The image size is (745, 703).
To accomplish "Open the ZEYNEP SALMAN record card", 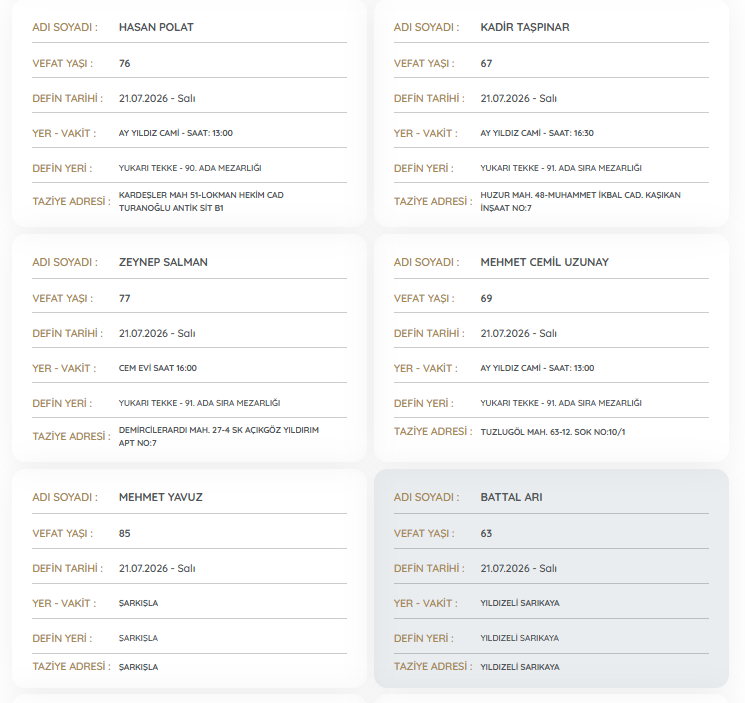I will pos(189,348).
